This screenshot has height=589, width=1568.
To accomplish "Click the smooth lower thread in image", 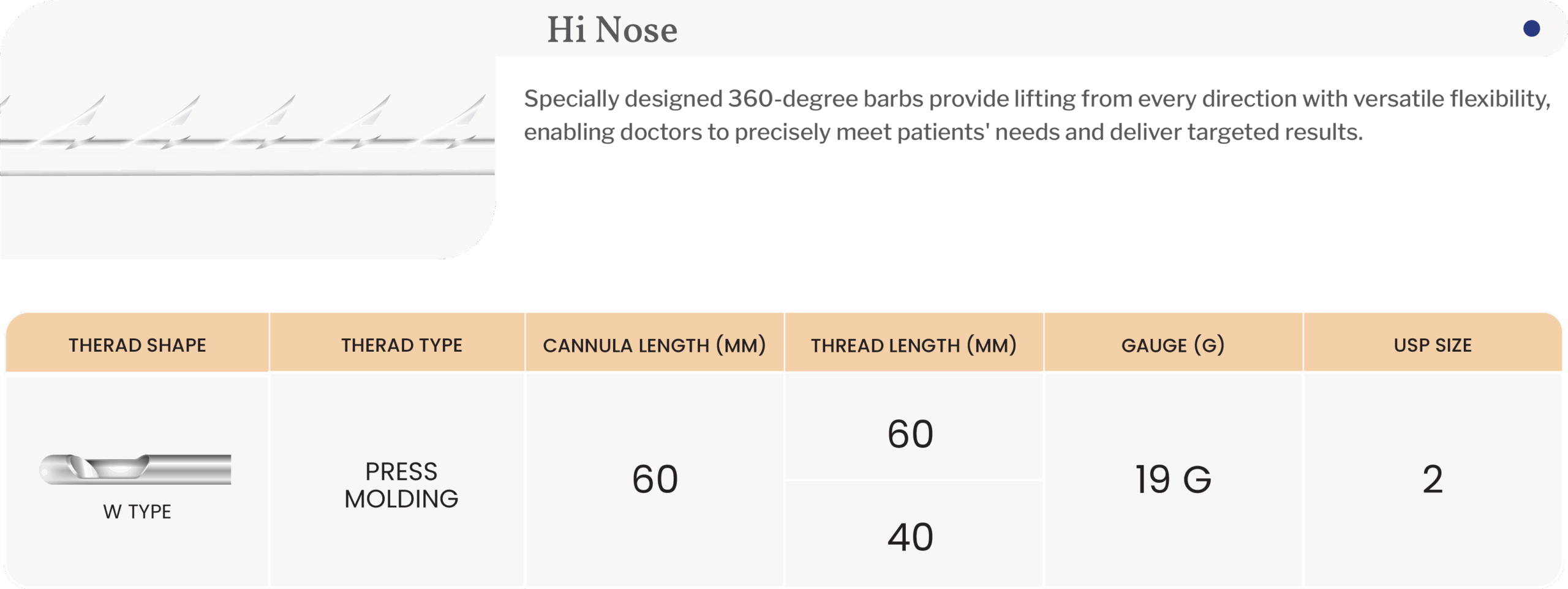I will 247,173.
